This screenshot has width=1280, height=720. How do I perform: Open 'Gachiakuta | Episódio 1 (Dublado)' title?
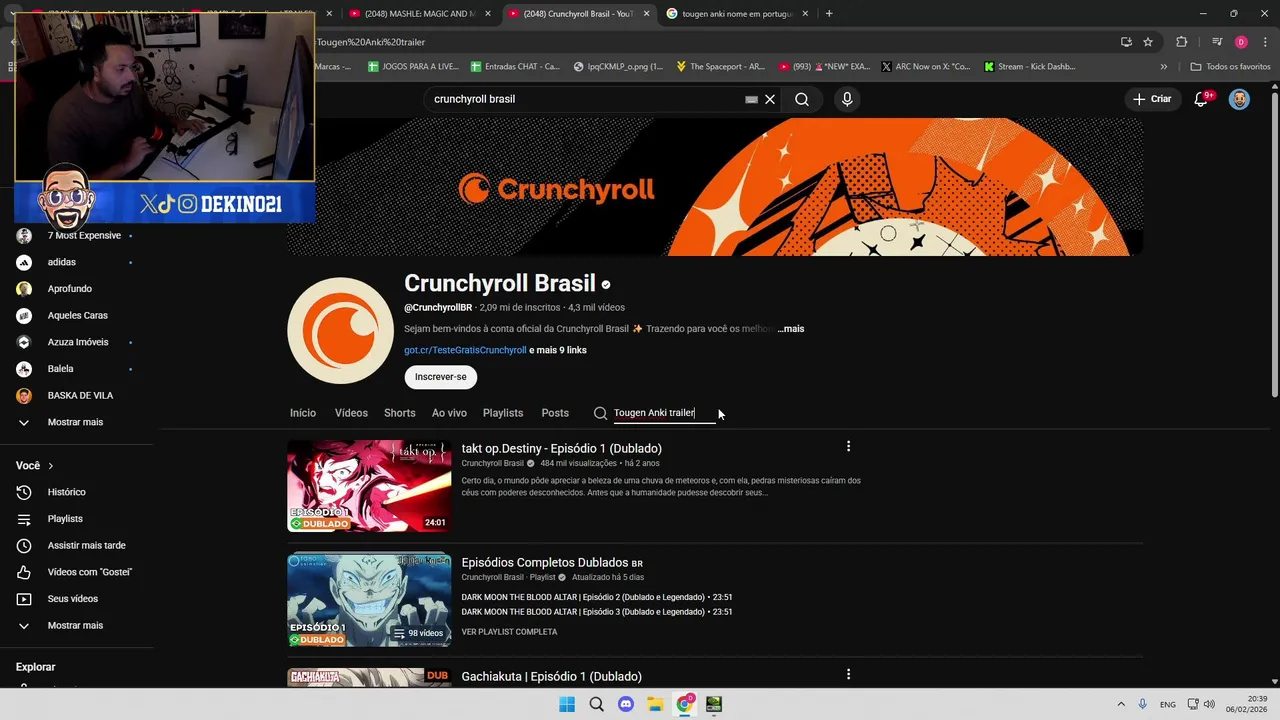coord(552,677)
